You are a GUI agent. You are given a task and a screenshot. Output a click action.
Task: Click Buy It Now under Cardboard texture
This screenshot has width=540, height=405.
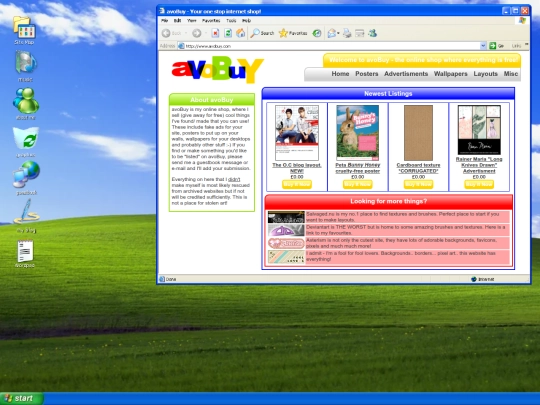[x=418, y=184]
